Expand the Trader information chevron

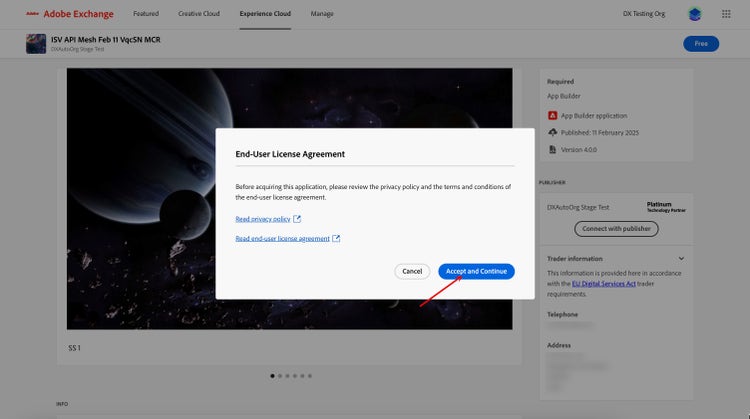click(x=681, y=259)
